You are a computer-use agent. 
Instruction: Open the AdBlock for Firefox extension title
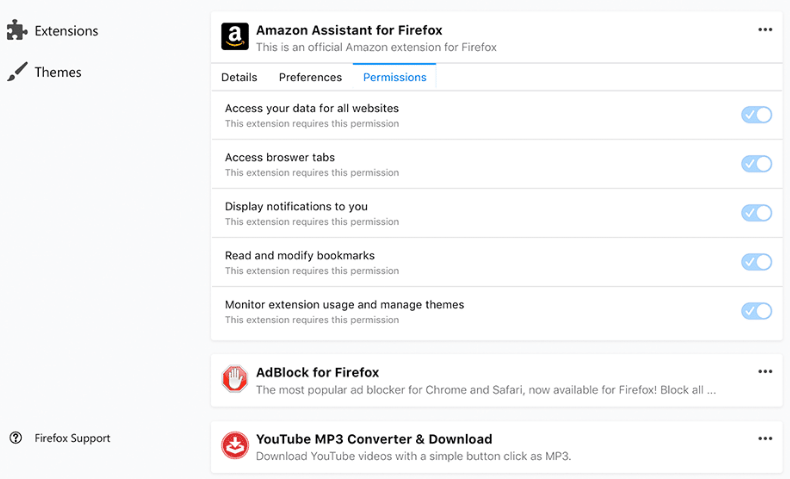click(317, 372)
